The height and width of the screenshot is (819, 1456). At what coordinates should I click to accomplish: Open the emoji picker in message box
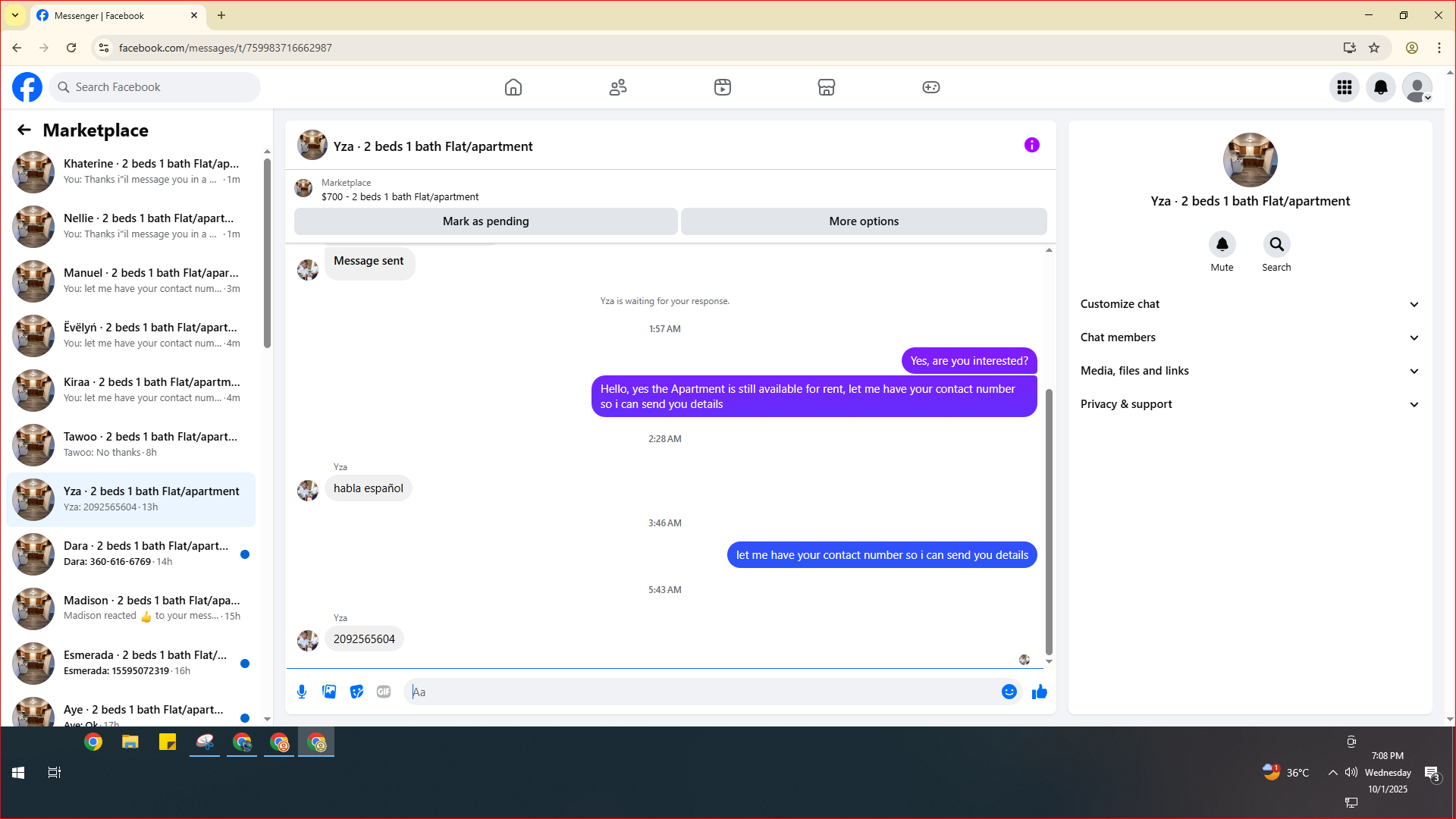tap(1009, 692)
